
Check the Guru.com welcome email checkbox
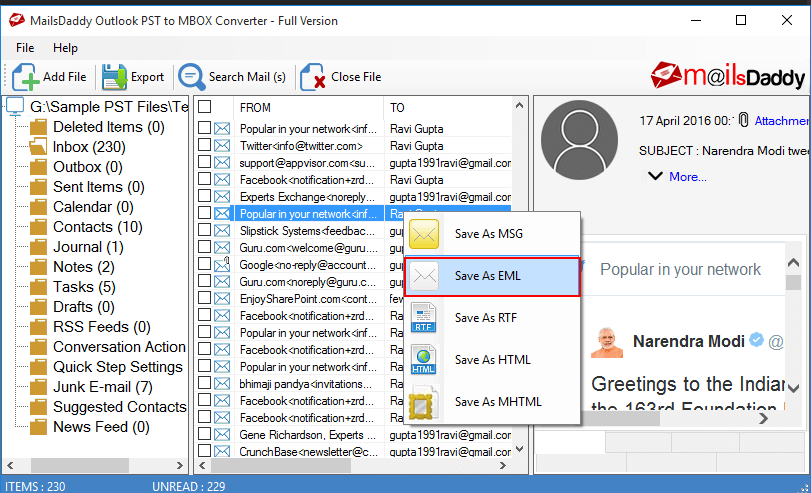204,247
